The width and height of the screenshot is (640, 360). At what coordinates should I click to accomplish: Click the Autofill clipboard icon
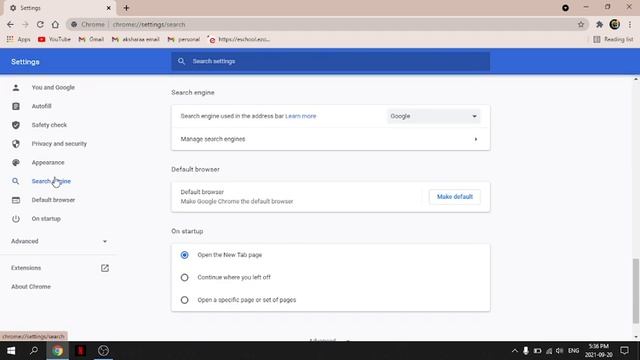(16, 106)
